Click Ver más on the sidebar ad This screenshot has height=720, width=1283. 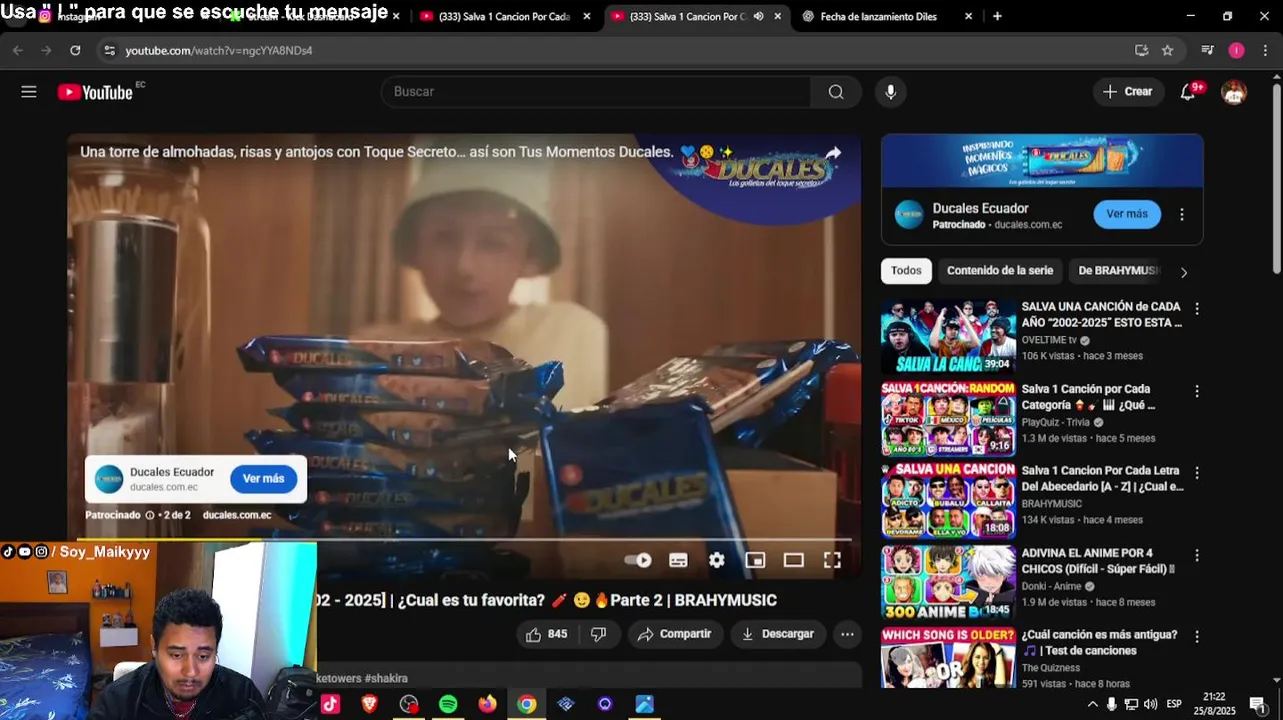(1127, 214)
